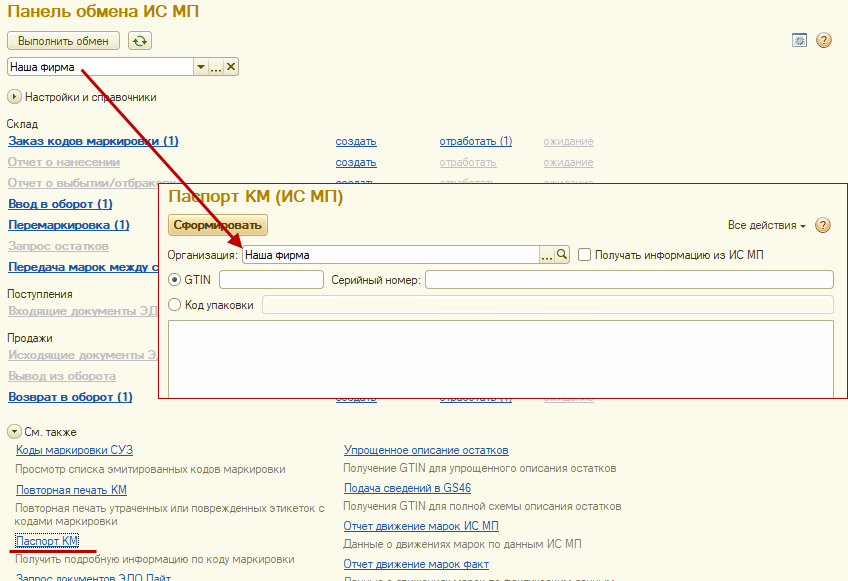This screenshot has width=848, height=581.
Task: Open the 'Паспорт КМ' link
Action: [47, 541]
